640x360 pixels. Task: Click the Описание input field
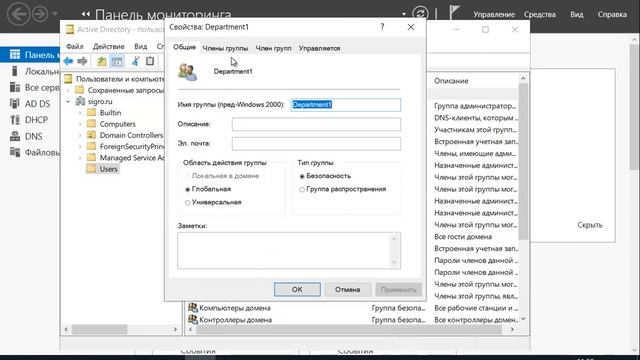pyautogui.click(x=316, y=124)
